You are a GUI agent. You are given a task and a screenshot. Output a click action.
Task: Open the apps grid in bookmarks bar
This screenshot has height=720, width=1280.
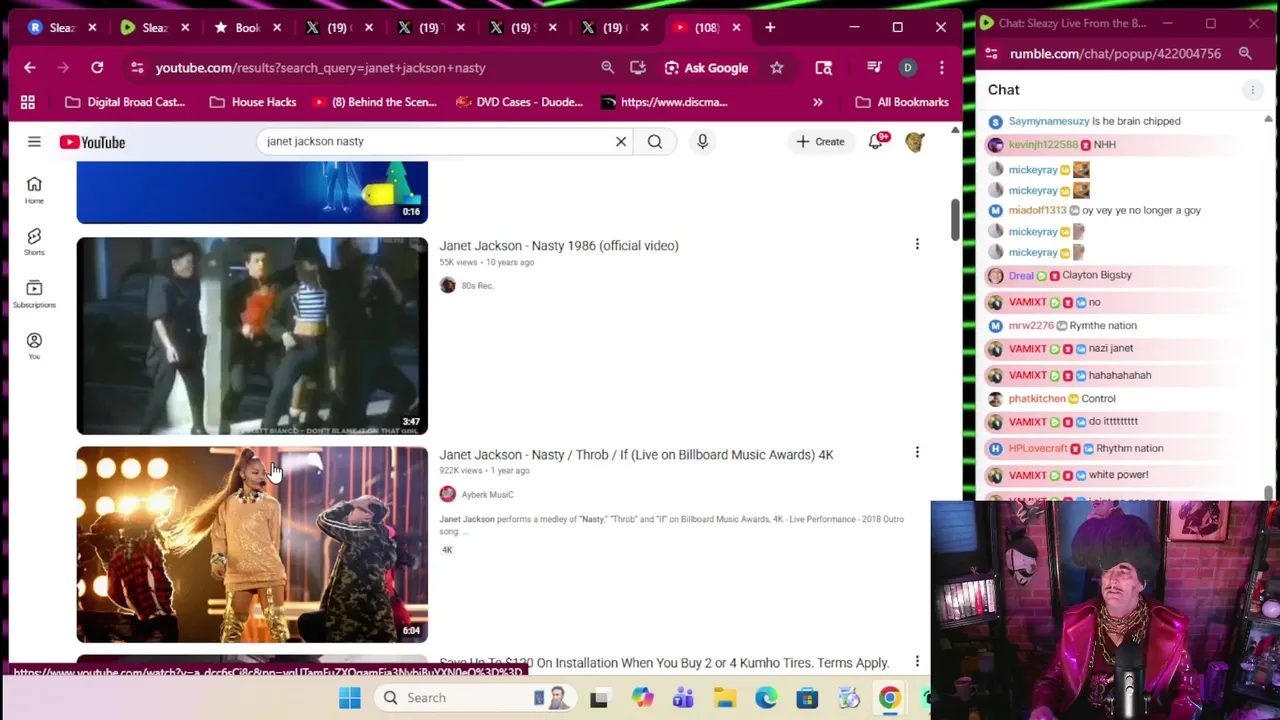pos(28,102)
